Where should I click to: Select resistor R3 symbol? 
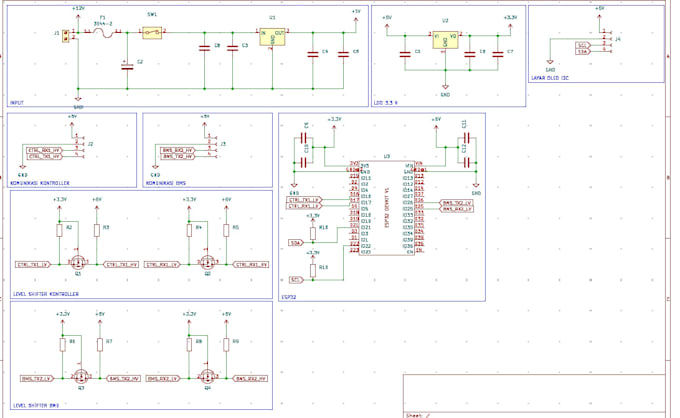97,230
